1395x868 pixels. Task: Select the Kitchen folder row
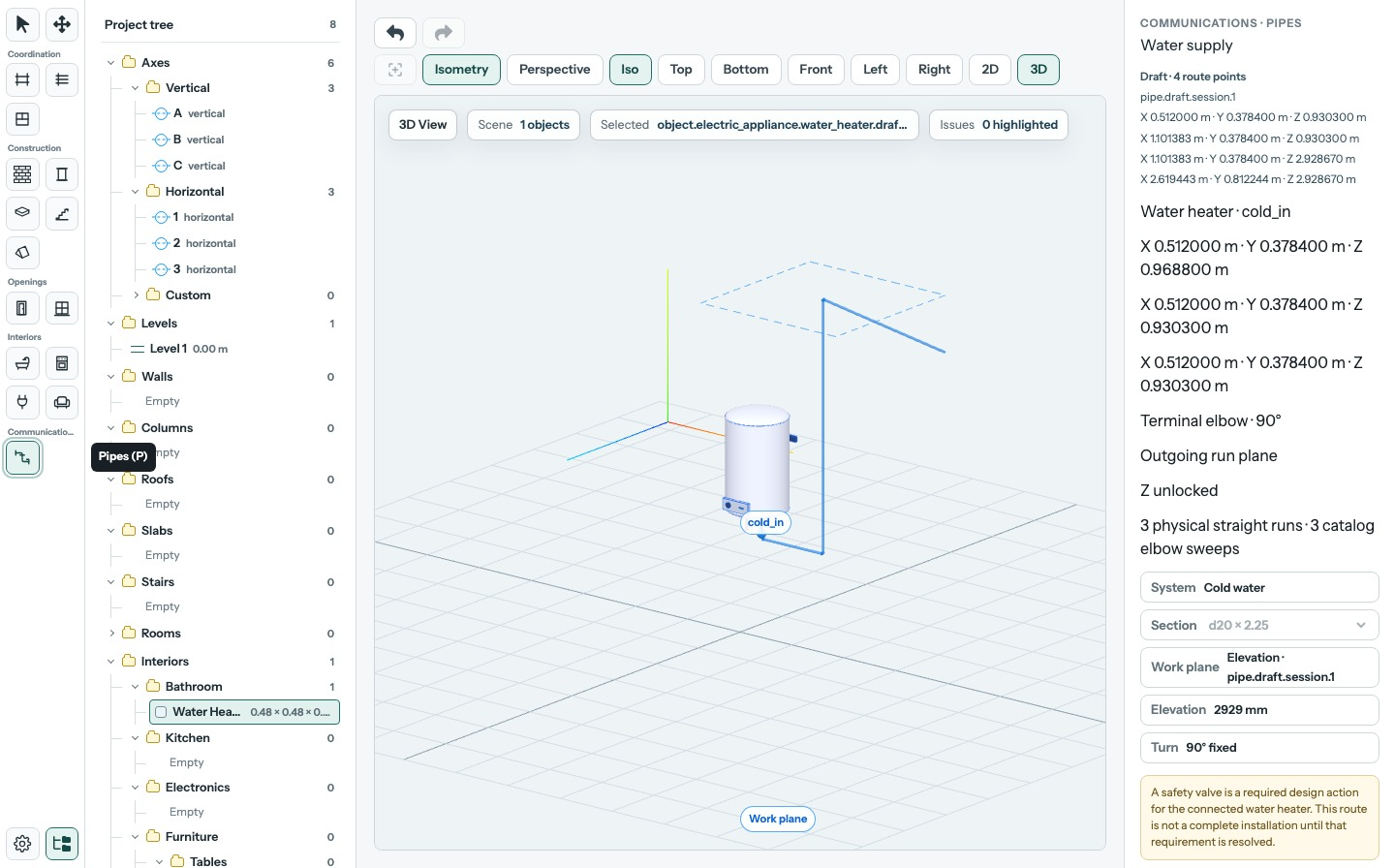coord(232,738)
